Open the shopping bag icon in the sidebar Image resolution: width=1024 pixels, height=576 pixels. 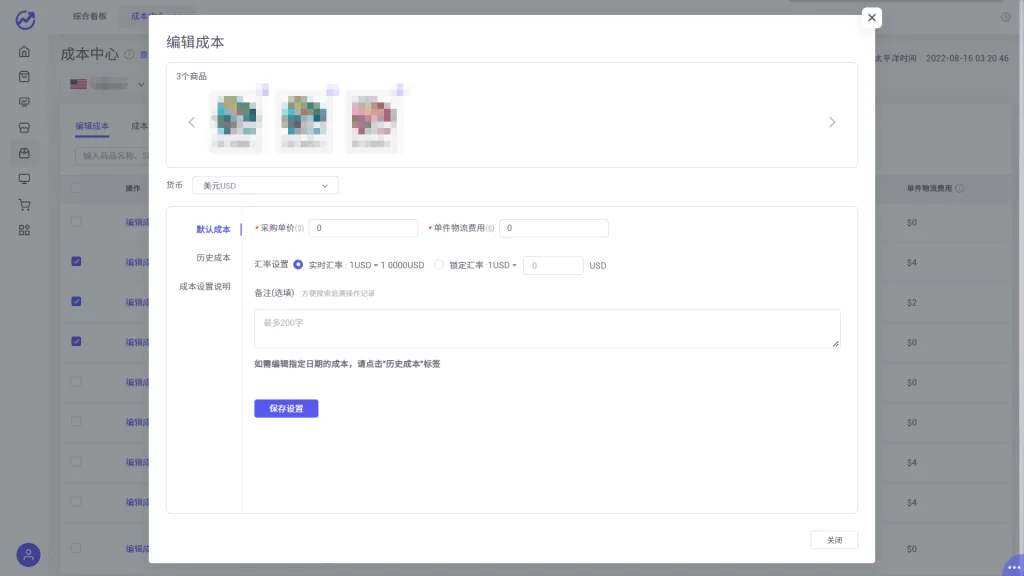pos(24,76)
